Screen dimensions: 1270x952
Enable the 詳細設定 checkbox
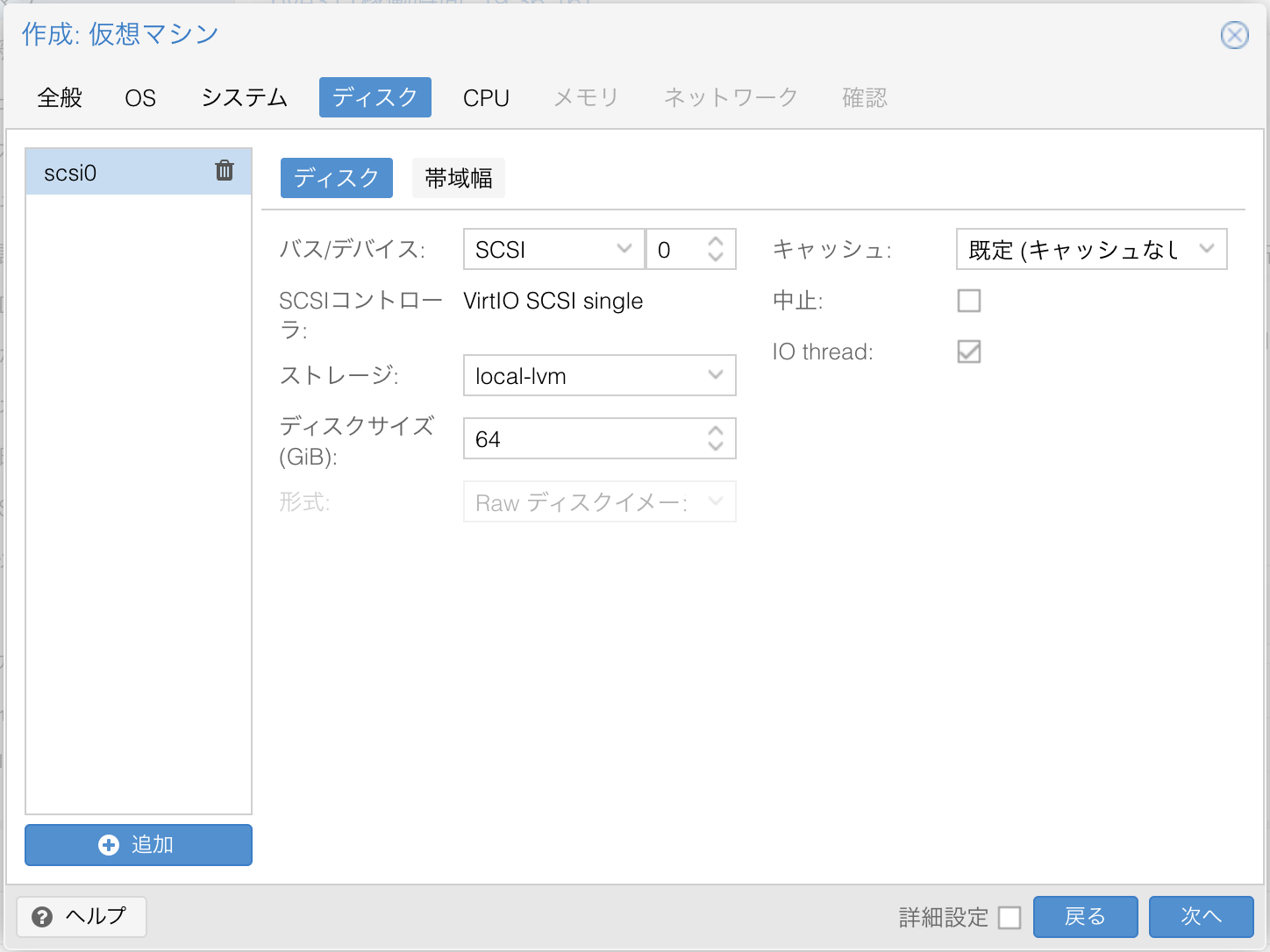pyautogui.click(x=1010, y=918)
